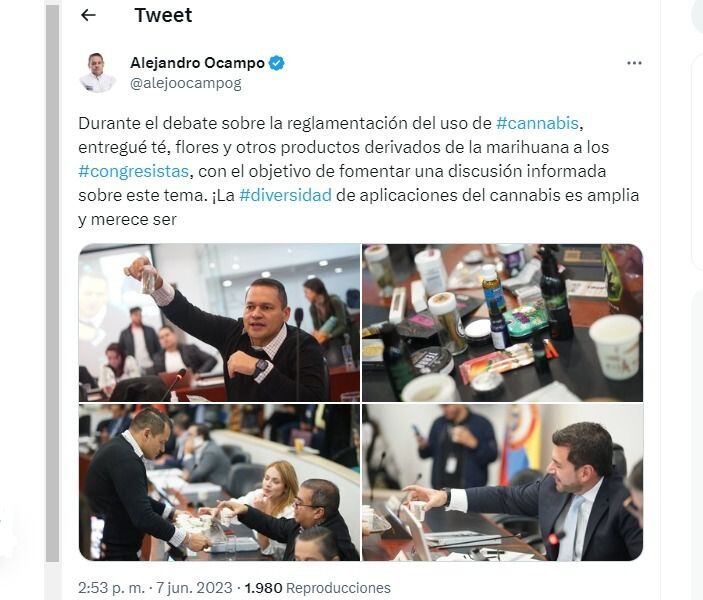Click the tweet timestamp 2:53 p. m.
This screenshot has width=703, height=600.
click(x=111, y=588)
